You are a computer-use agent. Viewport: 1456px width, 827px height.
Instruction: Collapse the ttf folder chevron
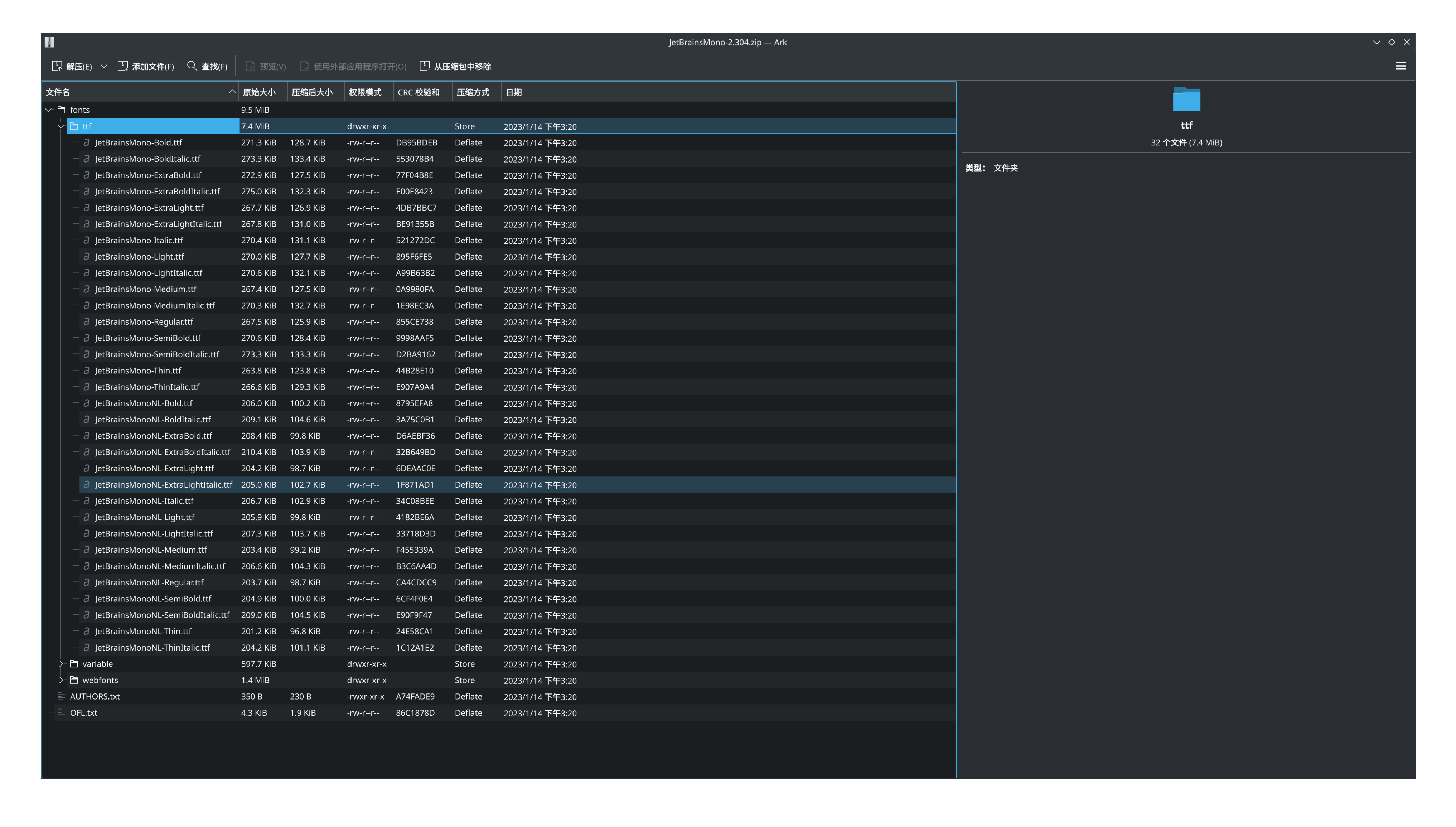click(x=61, y=127)
